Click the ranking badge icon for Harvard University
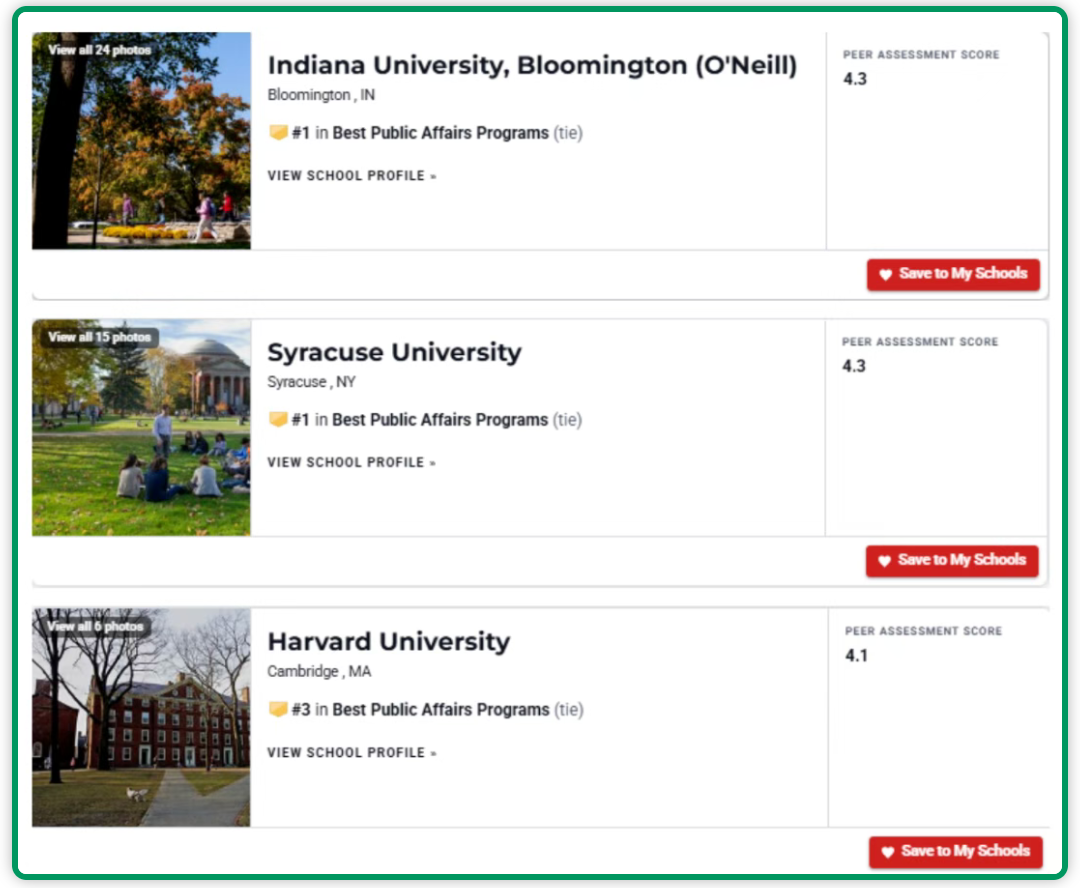 tap(278, 710)
